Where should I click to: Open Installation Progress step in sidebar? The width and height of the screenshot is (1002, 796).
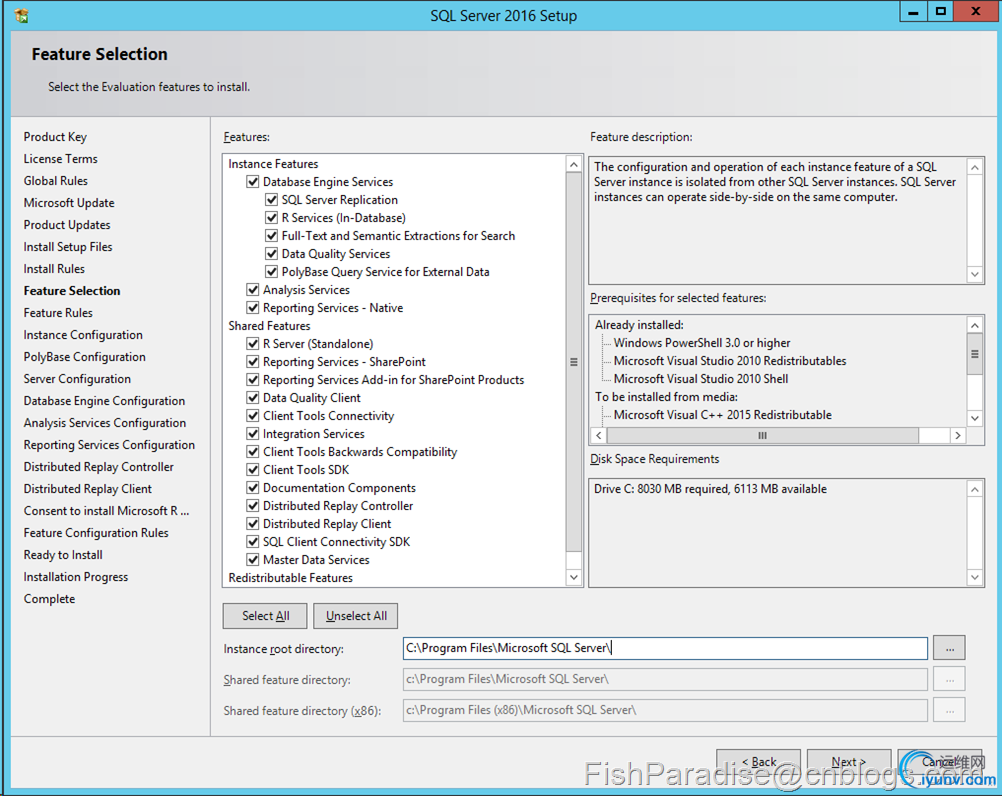(76, 577)
